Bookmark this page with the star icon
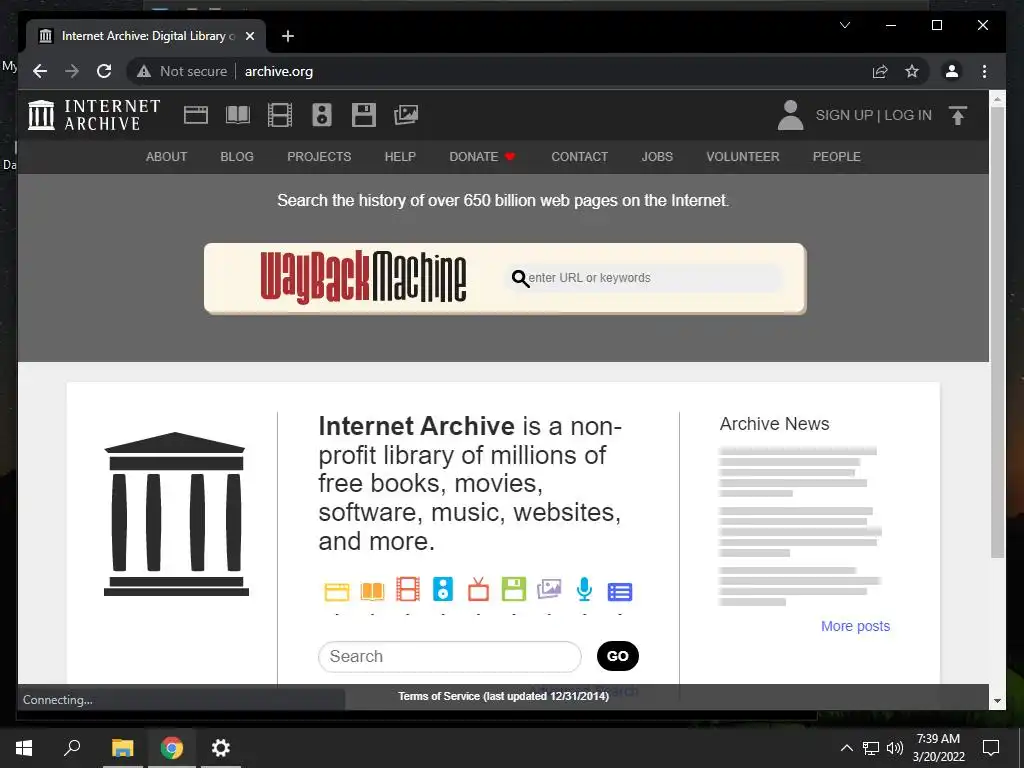Screen dimensions: 1024x768 pos(912,71)
